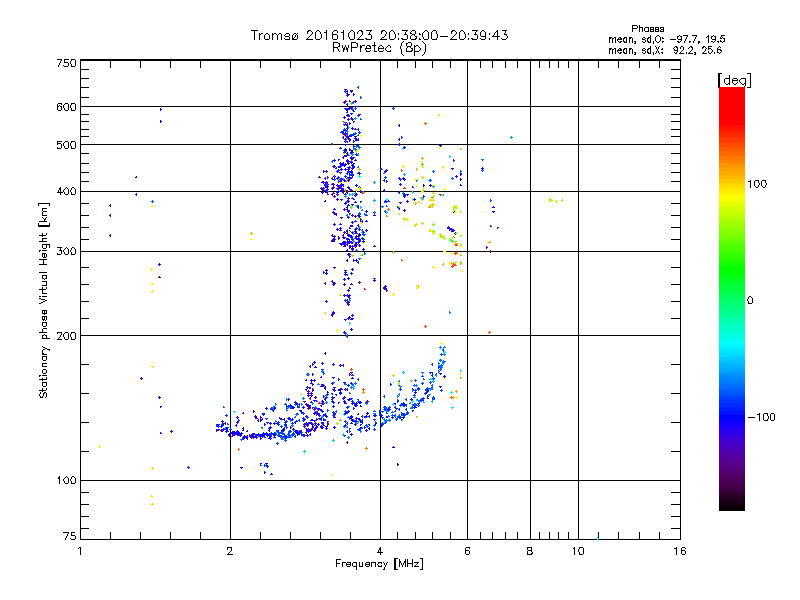Click the '[deg]' colorbar unit label
800x600 pixels.
click(x=734, y=80)
